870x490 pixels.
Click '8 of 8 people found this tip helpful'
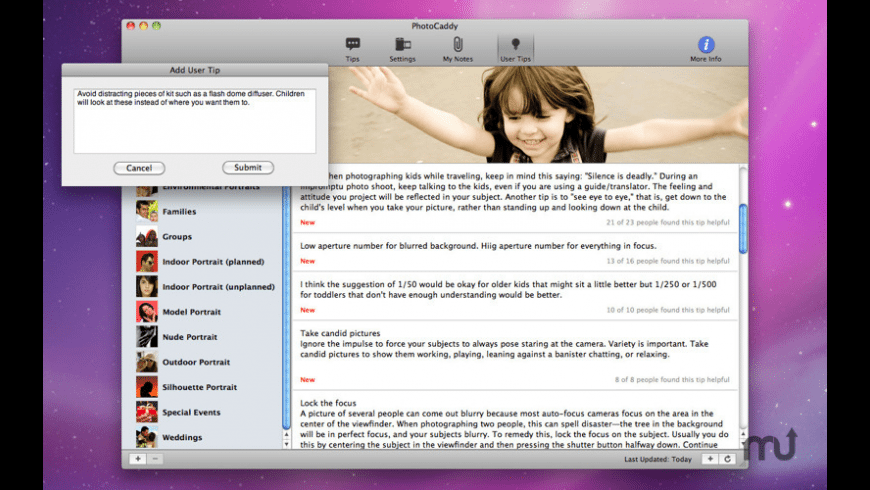coord(672,380)
